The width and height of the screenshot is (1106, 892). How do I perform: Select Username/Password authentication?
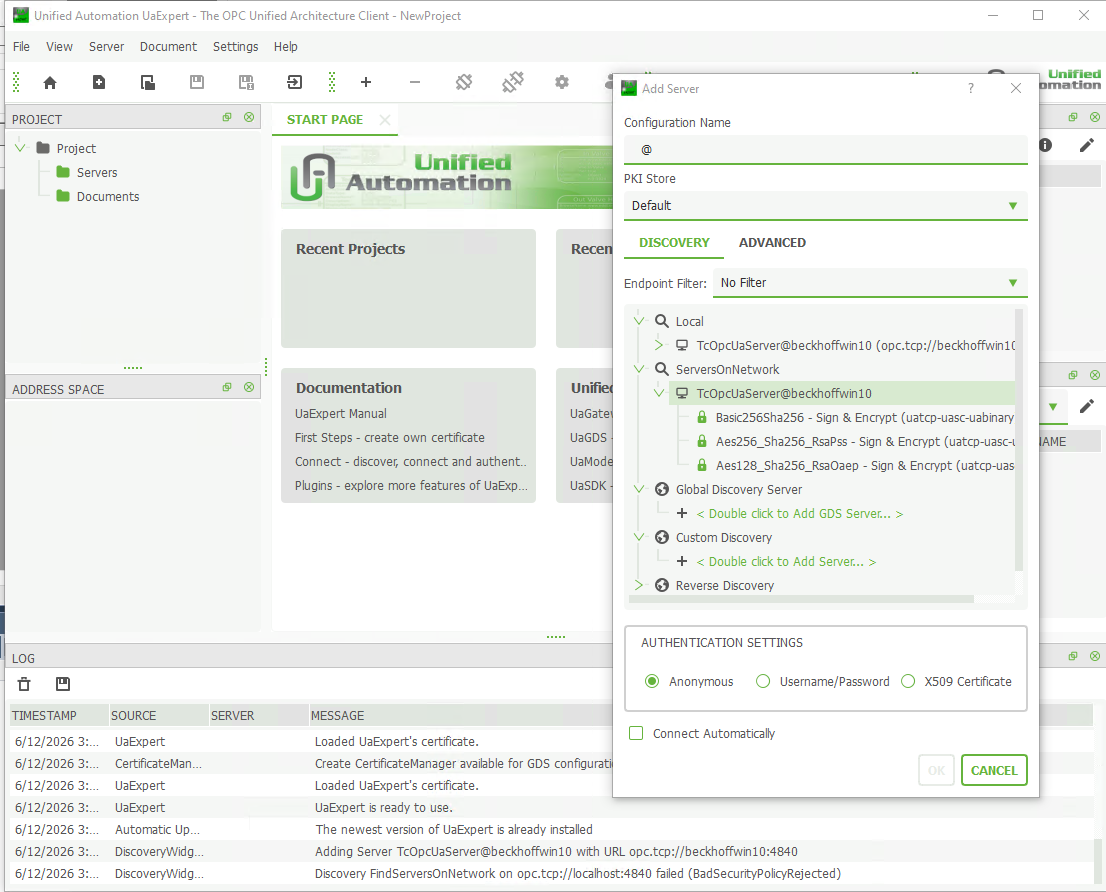(762, 681)
